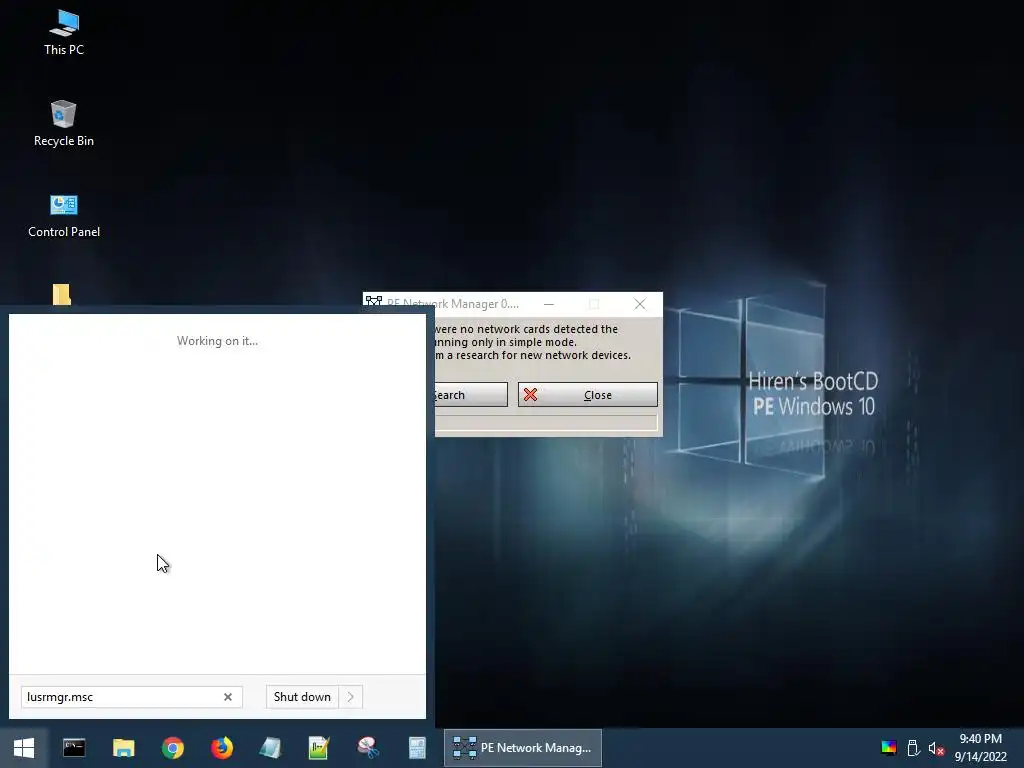1024x768 pixels.
Task: Open the clock showing 9:40 PM
Action: click(x=980, y=748)
